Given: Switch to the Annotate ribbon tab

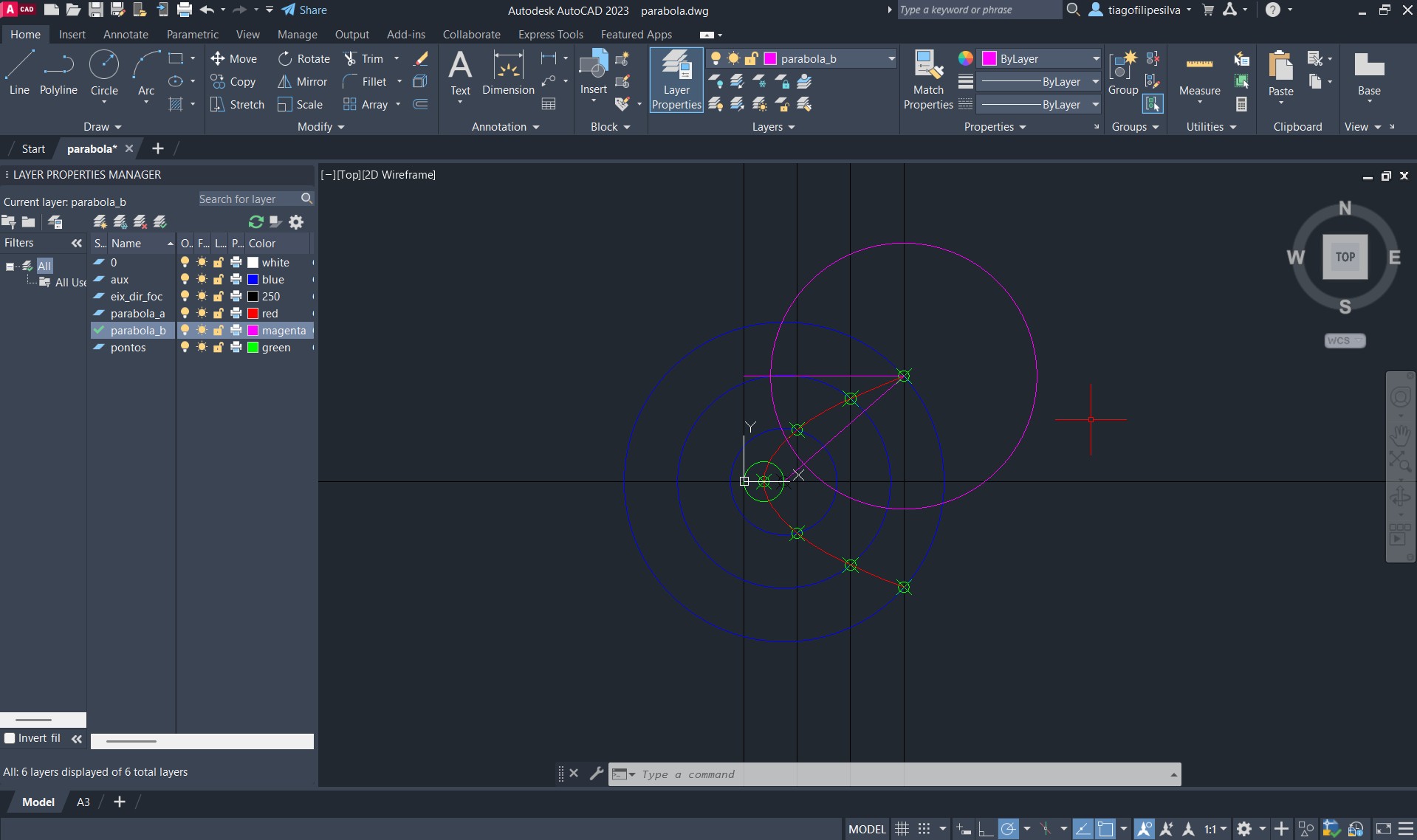Looking at the screenshot, I should (126, 35).
